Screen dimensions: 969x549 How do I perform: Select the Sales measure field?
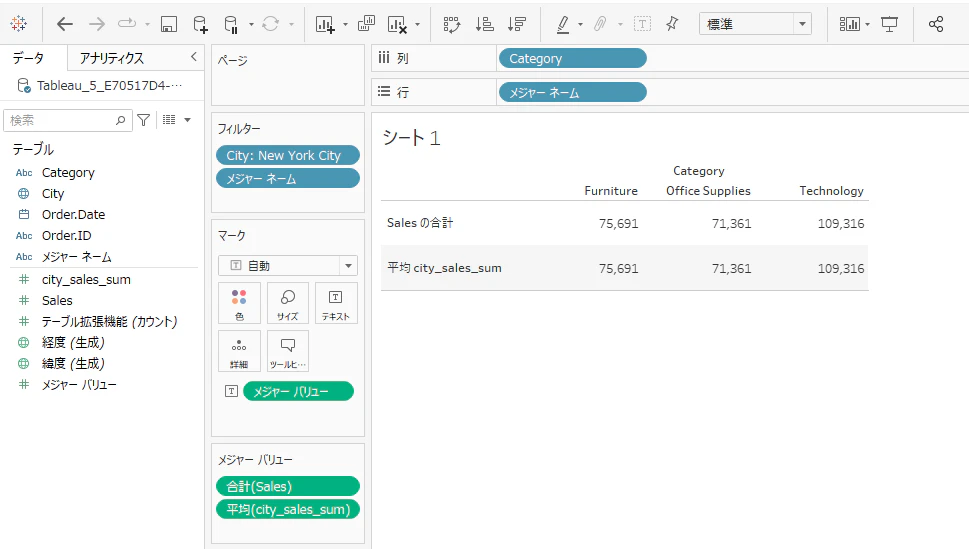[x=57, y=300]
